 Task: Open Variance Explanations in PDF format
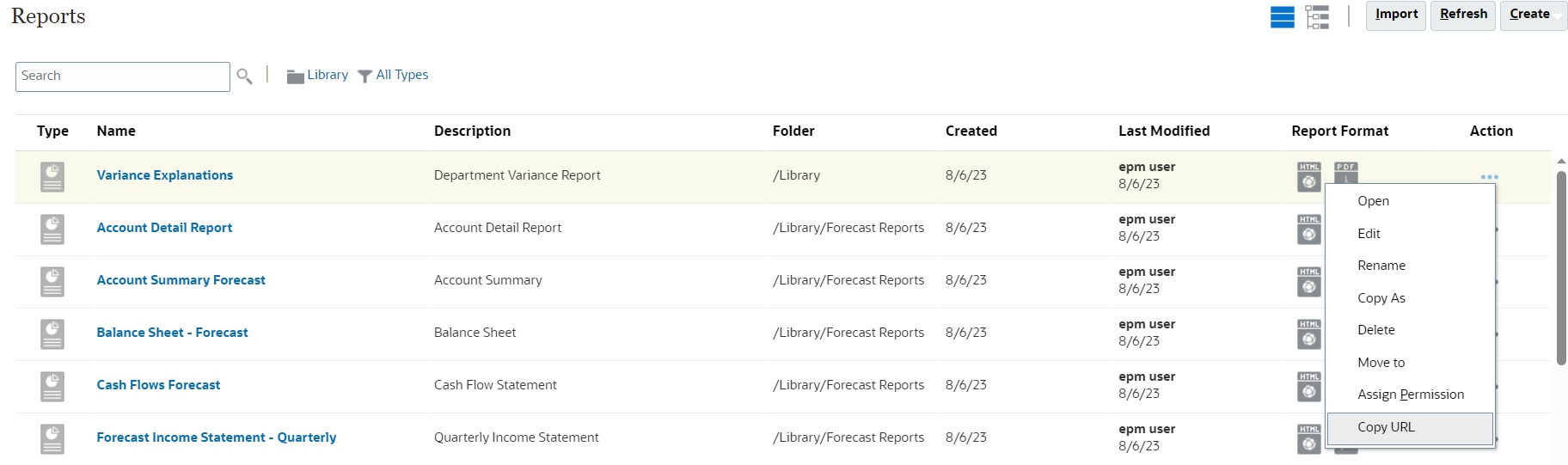[x=1345, y=171]
